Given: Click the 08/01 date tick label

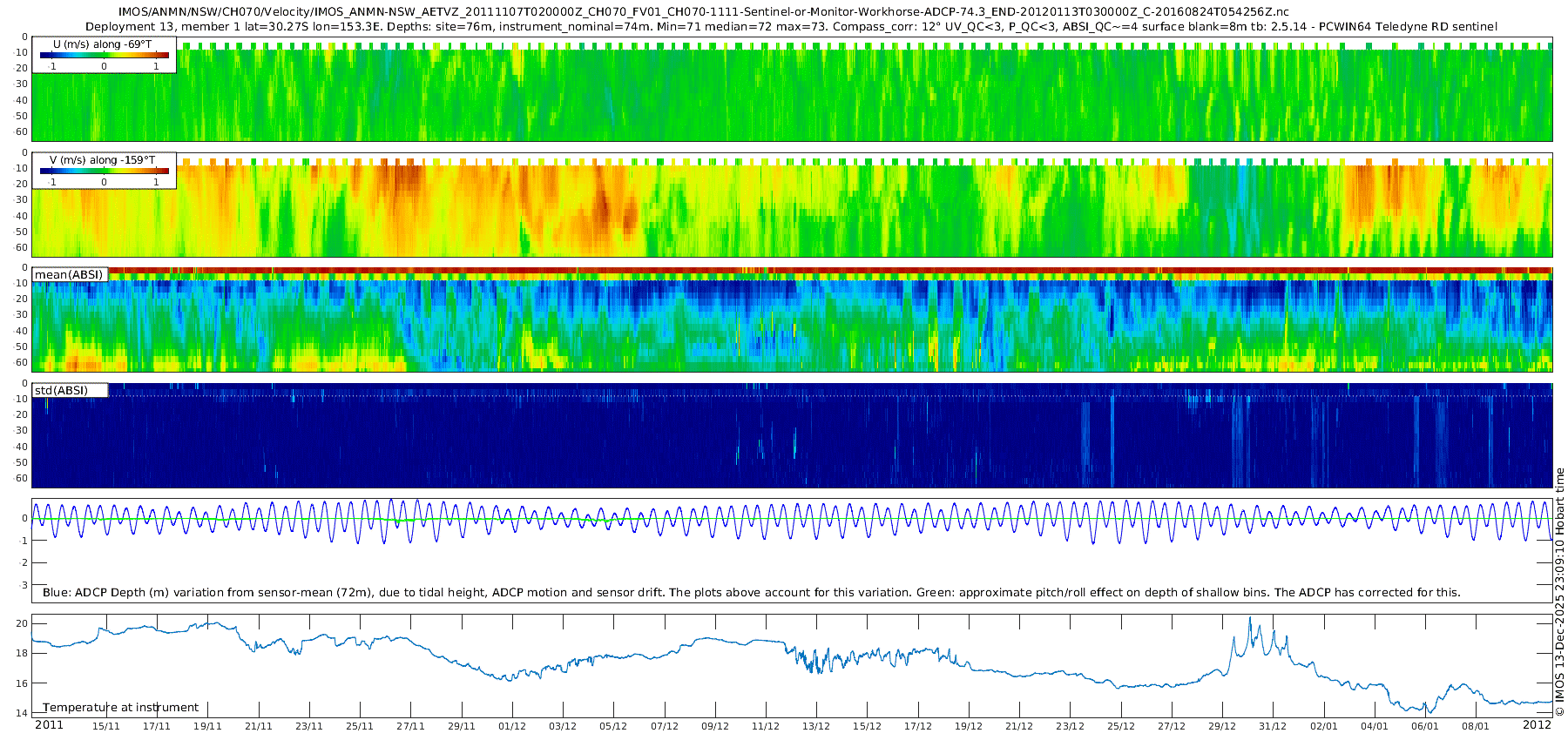Looking at the screenshot, I should (x=1476, y=726).
